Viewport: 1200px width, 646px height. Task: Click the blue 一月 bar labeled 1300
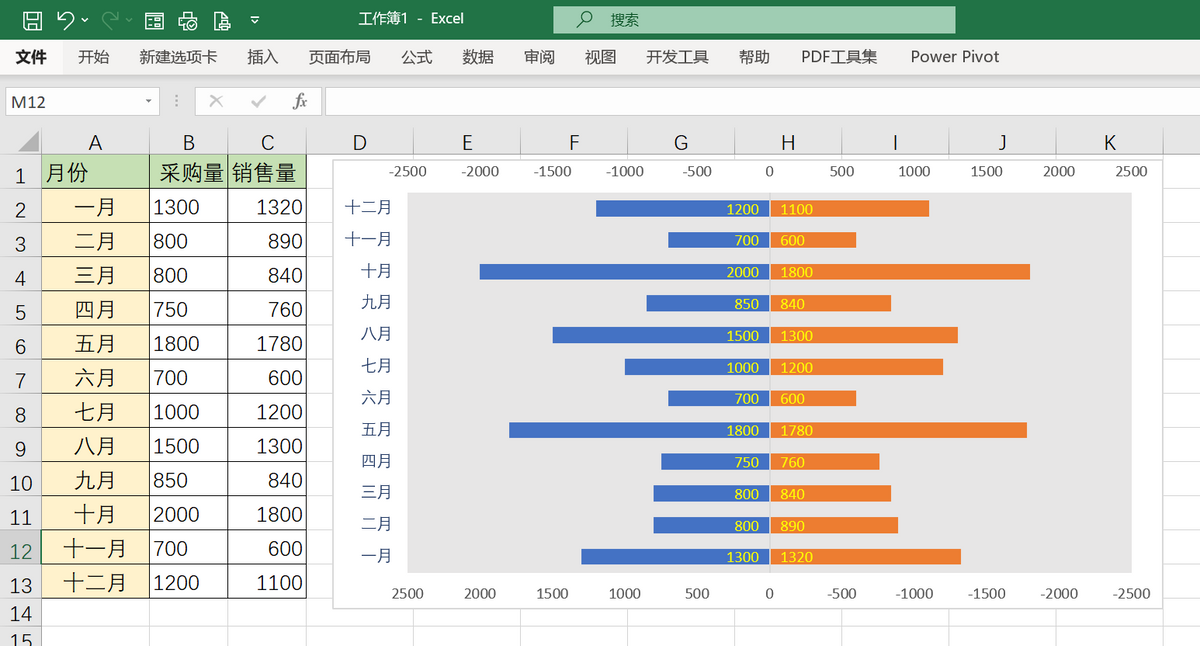click(x=675, y=557)
